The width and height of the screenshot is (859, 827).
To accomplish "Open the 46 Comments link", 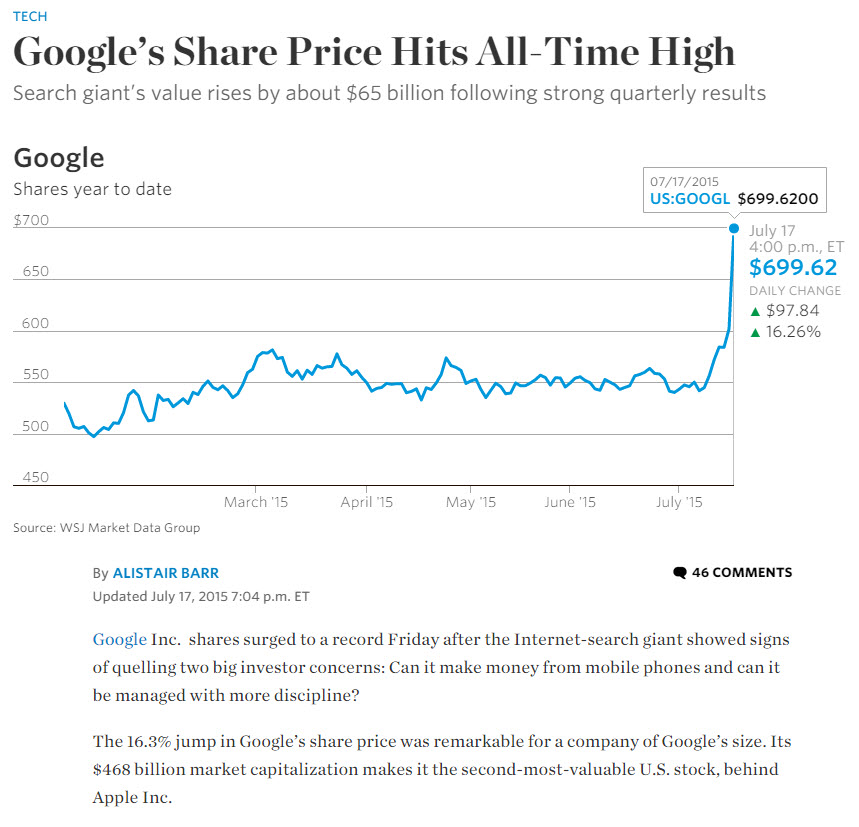I will tap(741, 573).
